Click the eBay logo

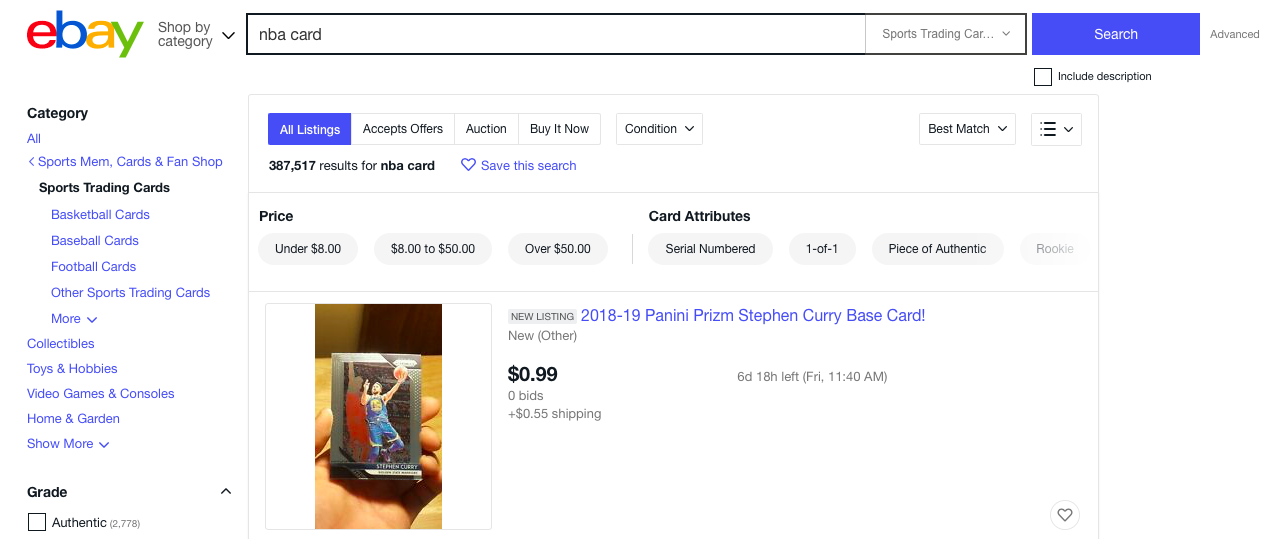click(x=85, y=34)
